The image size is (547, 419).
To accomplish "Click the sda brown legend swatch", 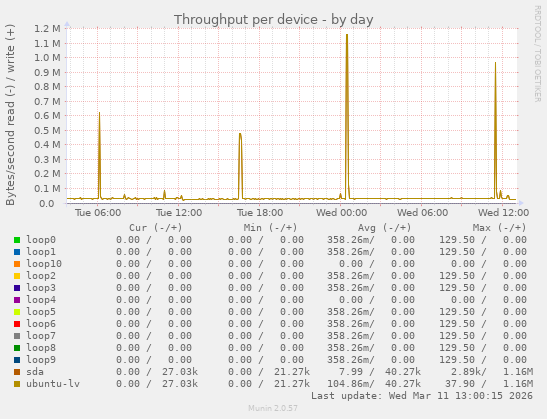I will pos(17,372).
